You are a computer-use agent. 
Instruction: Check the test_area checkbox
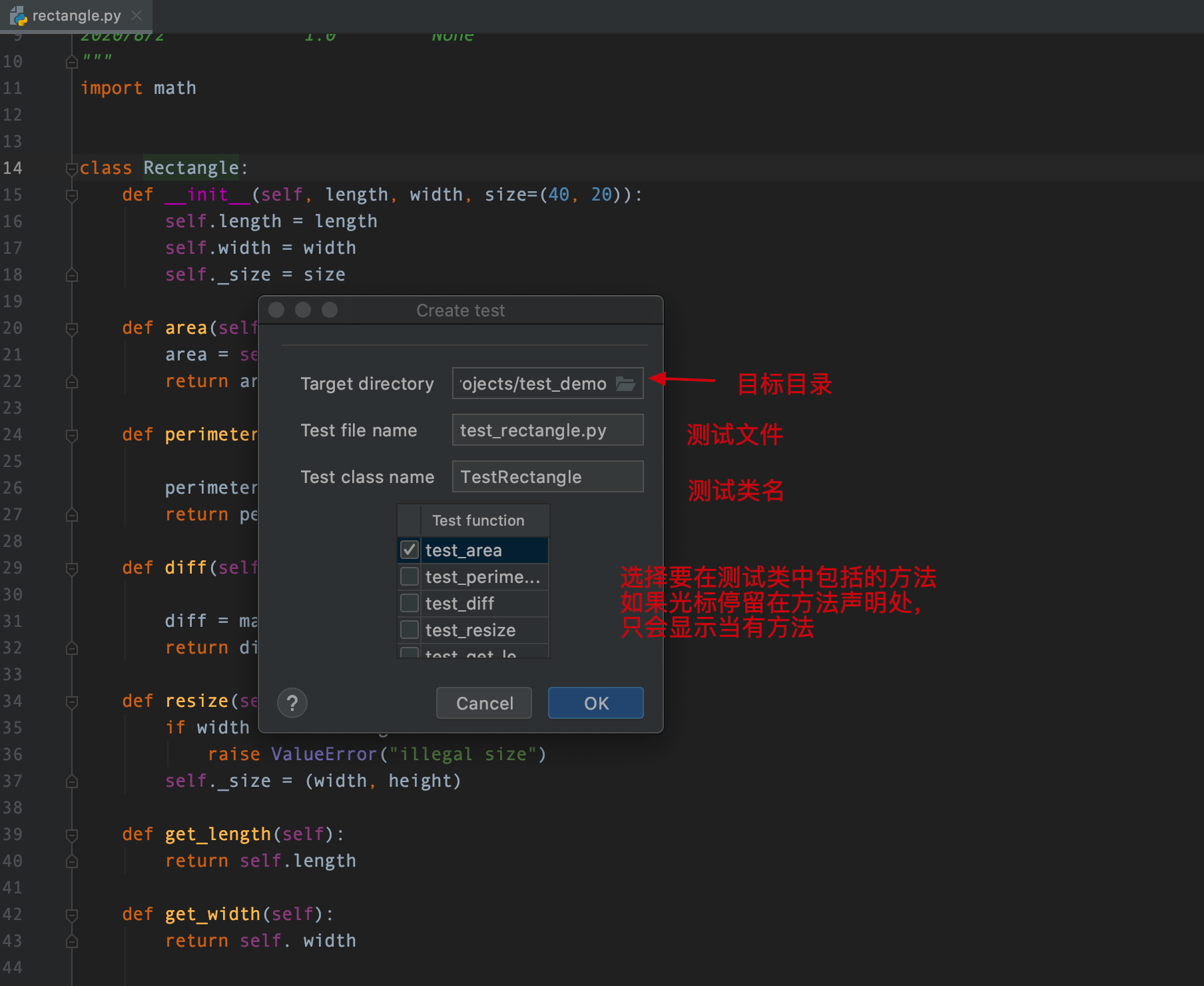410,550
